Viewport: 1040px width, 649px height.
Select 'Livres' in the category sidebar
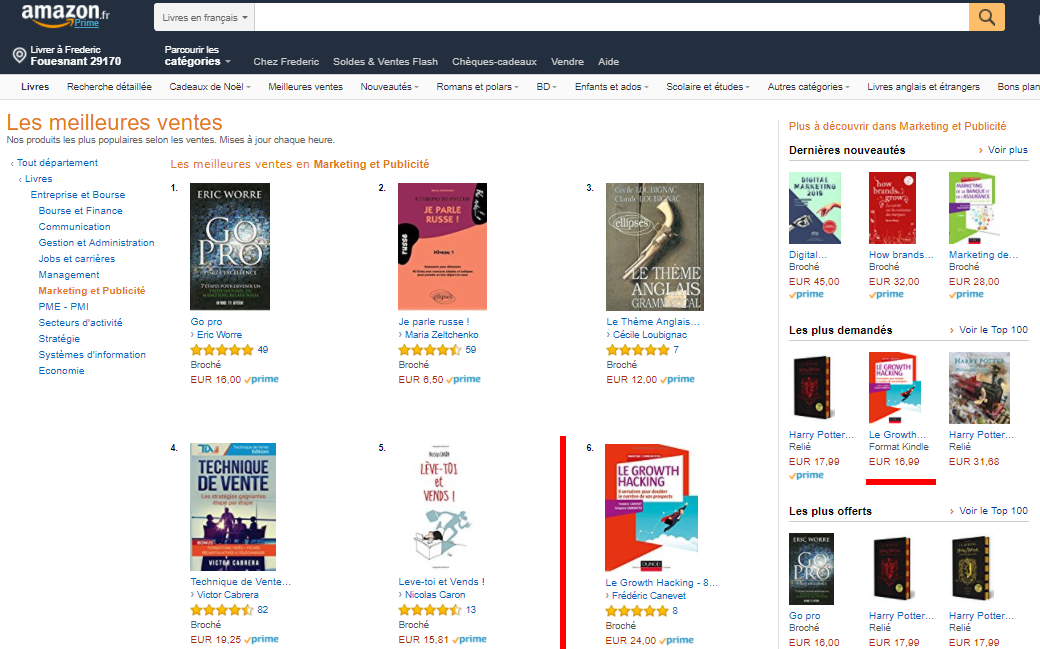coord(38,179)
